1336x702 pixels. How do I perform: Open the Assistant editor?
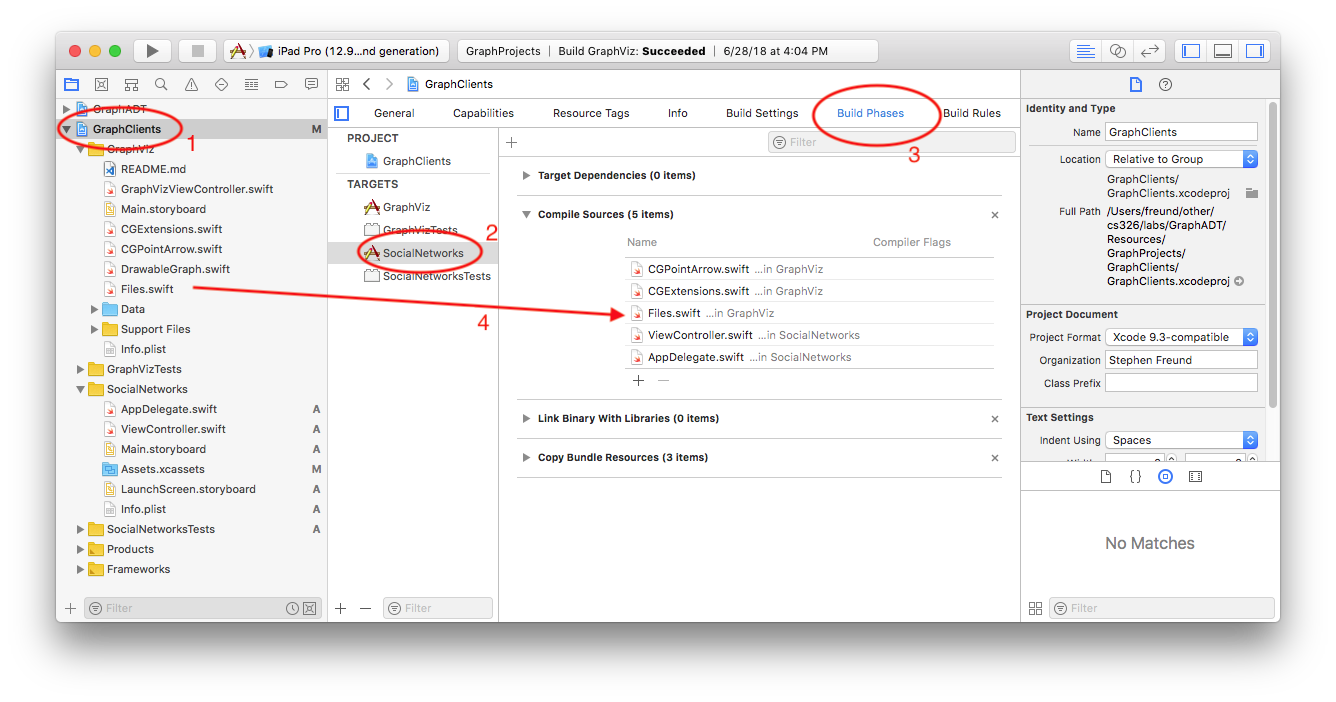(1118, 51)
